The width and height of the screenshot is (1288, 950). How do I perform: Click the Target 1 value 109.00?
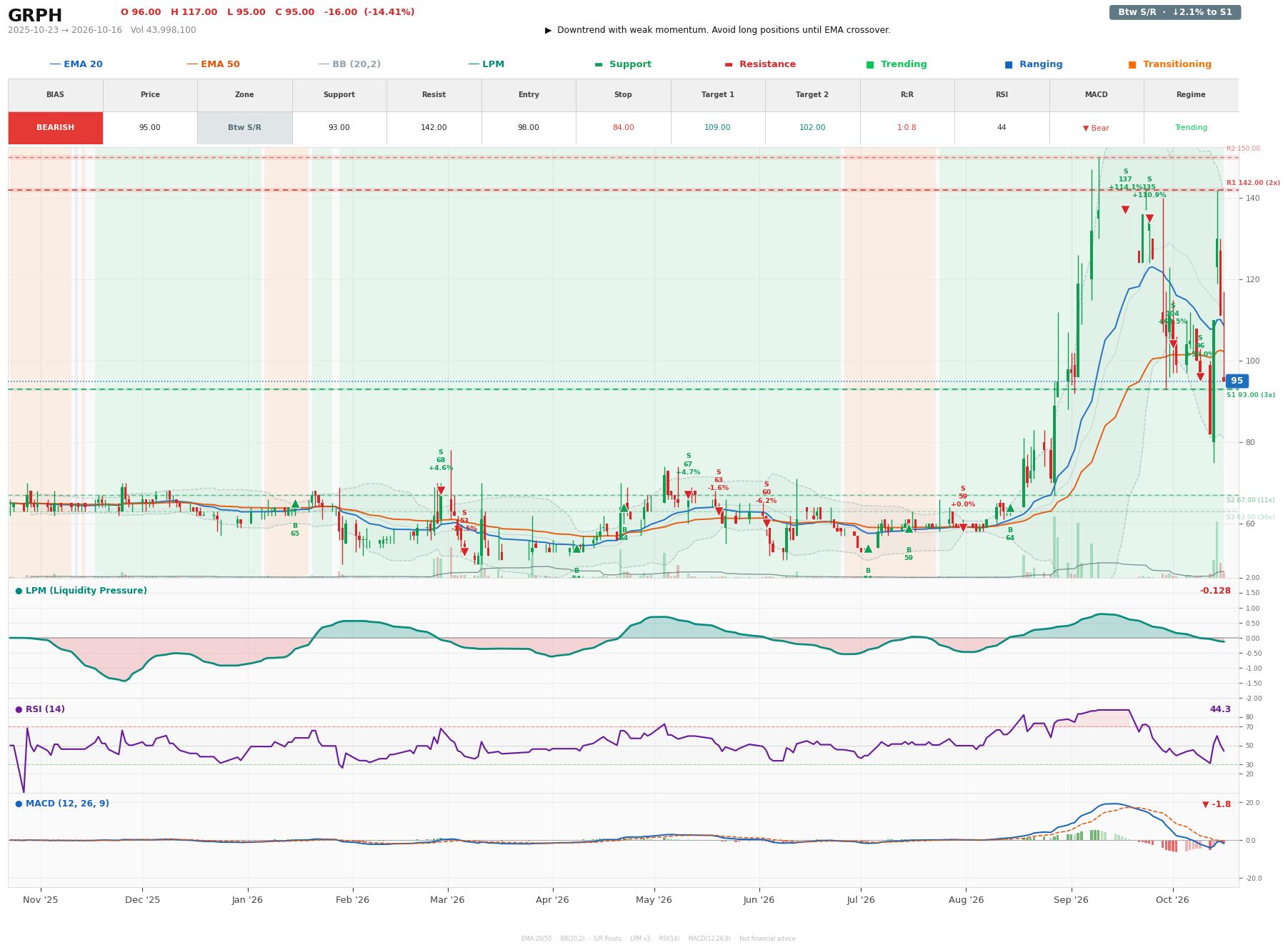(x=717, y=128)
